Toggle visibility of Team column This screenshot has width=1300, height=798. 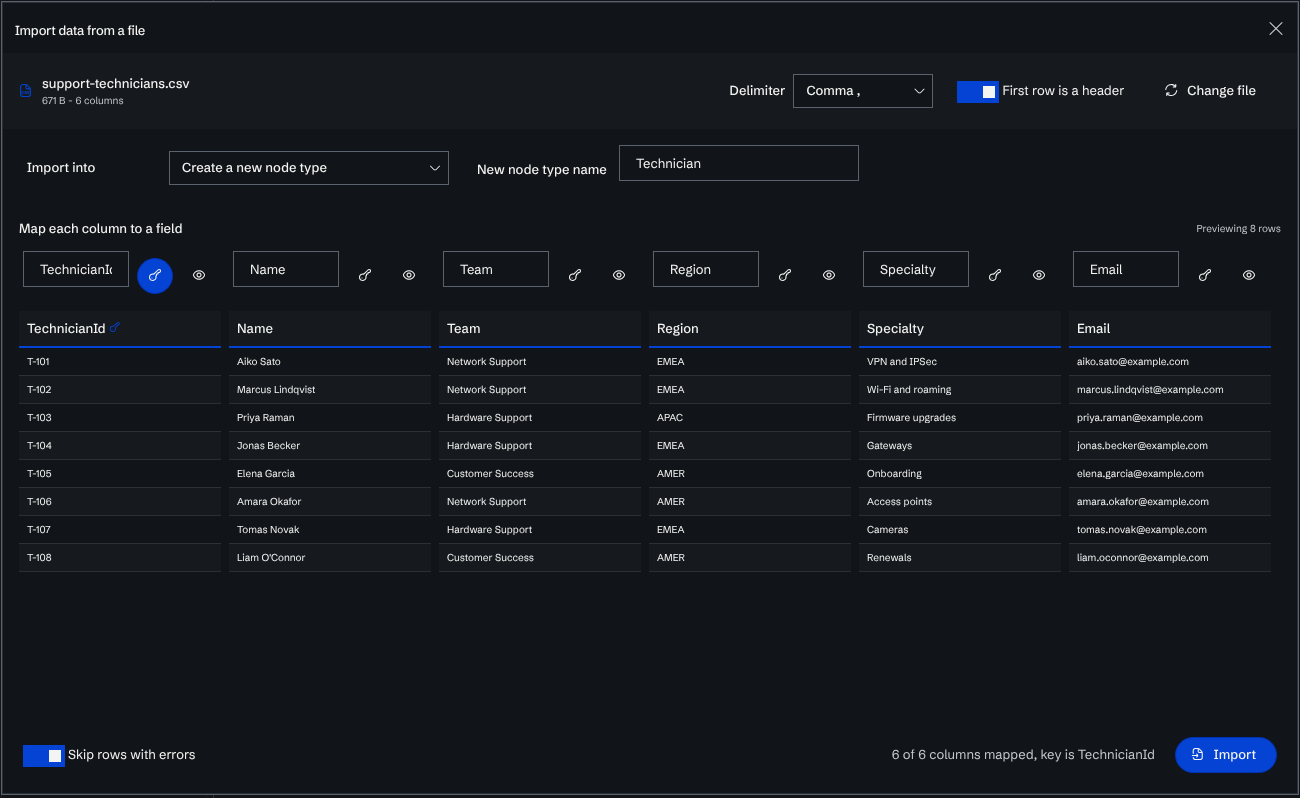pyautogui.click(x=619, y=275)
